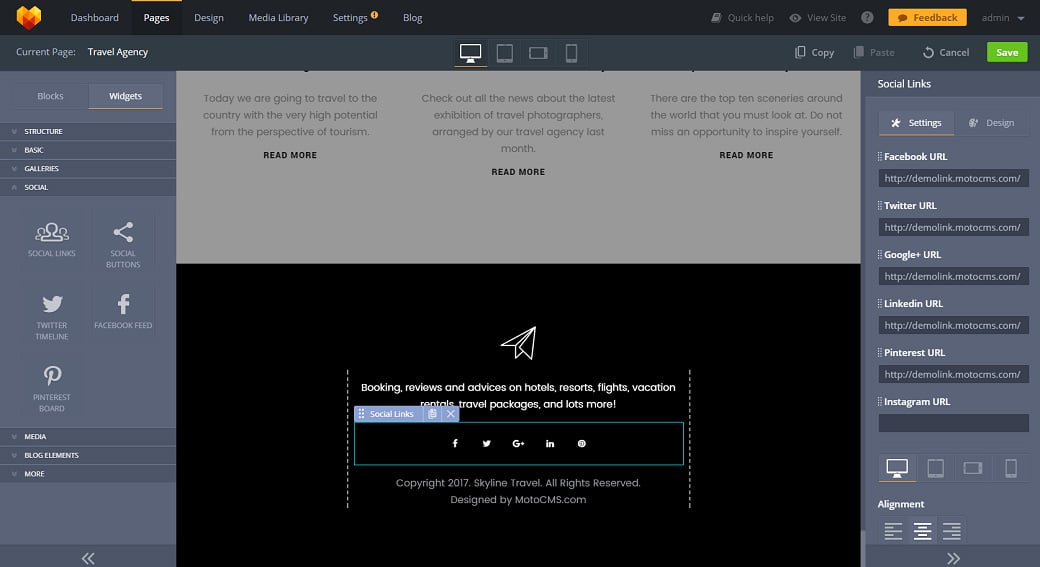Pick the Facebook Feed widget
The height and width of the screenshot is (567, 1040).
tap(123, 310)
